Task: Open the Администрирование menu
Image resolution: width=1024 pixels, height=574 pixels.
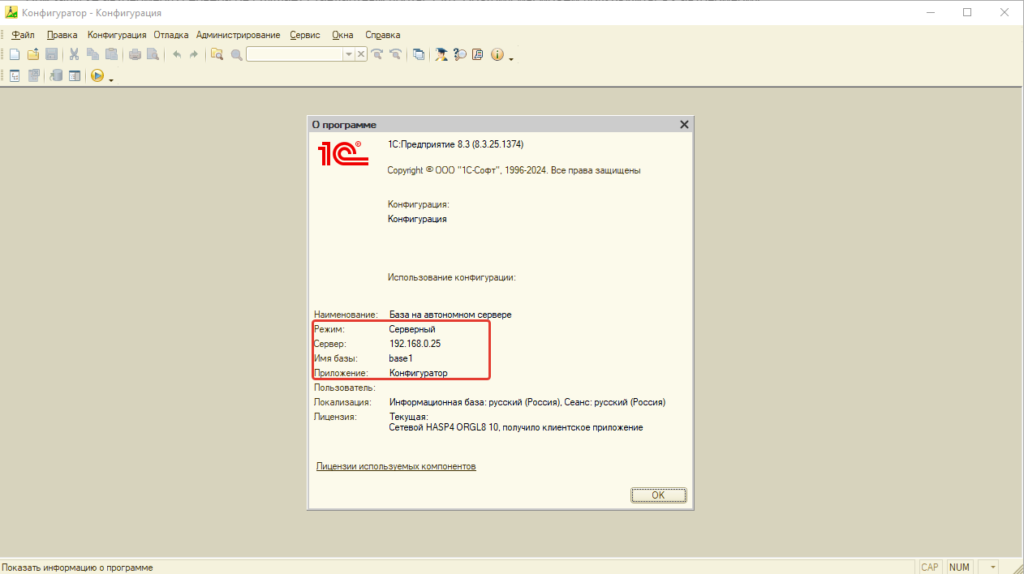Action: click(238, 35)
